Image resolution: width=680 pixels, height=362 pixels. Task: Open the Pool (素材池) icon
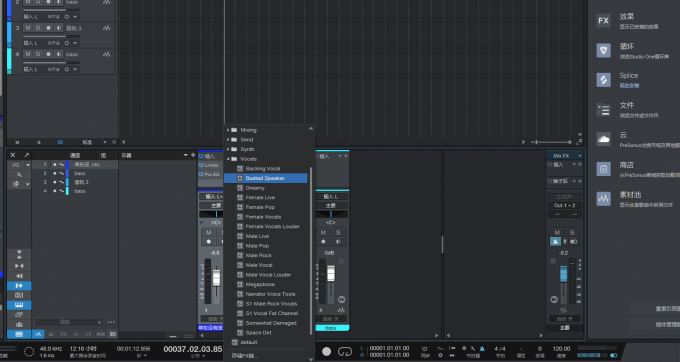pyautogui.click(x=603, y=199)
